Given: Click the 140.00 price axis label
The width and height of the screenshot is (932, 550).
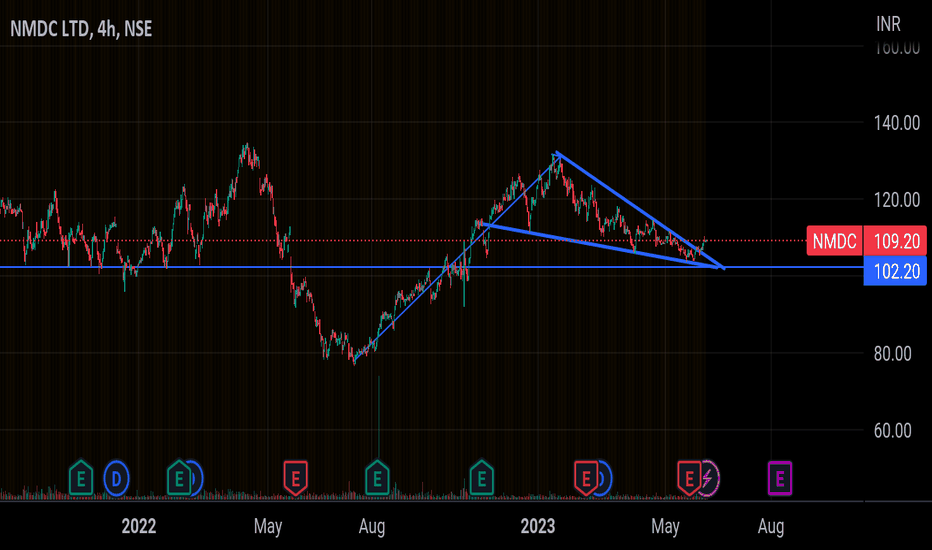Looking at the screenshot, I should click(896, 123).
